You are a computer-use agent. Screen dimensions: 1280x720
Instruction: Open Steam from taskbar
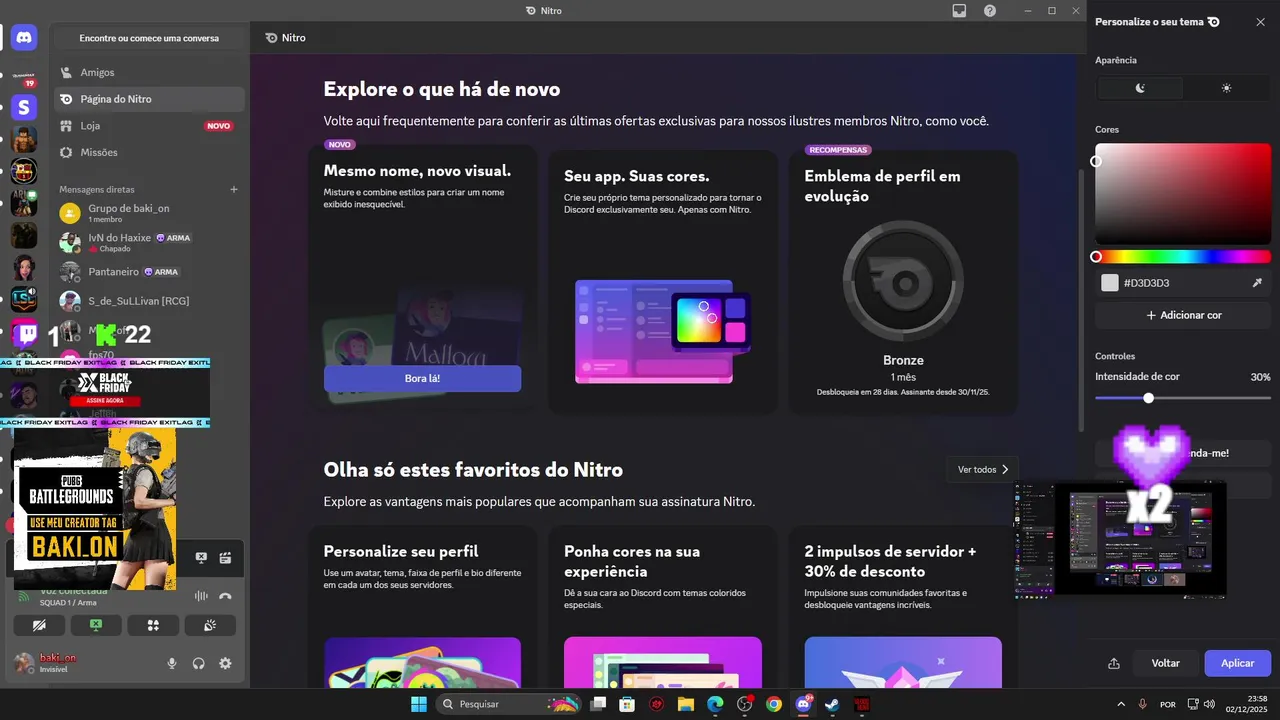pyautogui.click(x=832, y=704)
